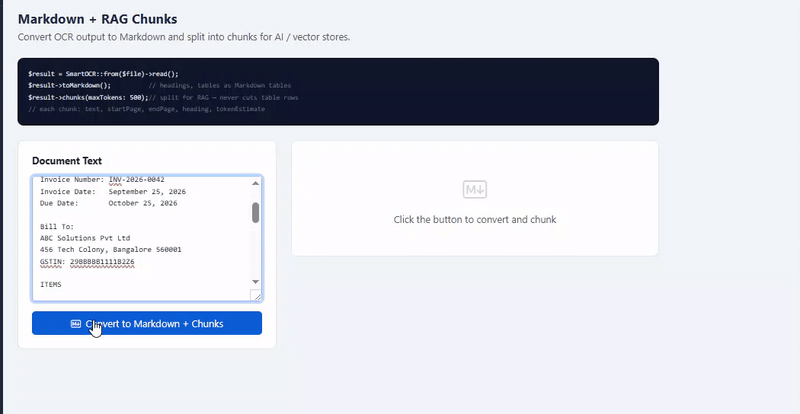Click the 'Document Text' heading
The height and width of the screenshot is (414, 800).
coord(67,161)
